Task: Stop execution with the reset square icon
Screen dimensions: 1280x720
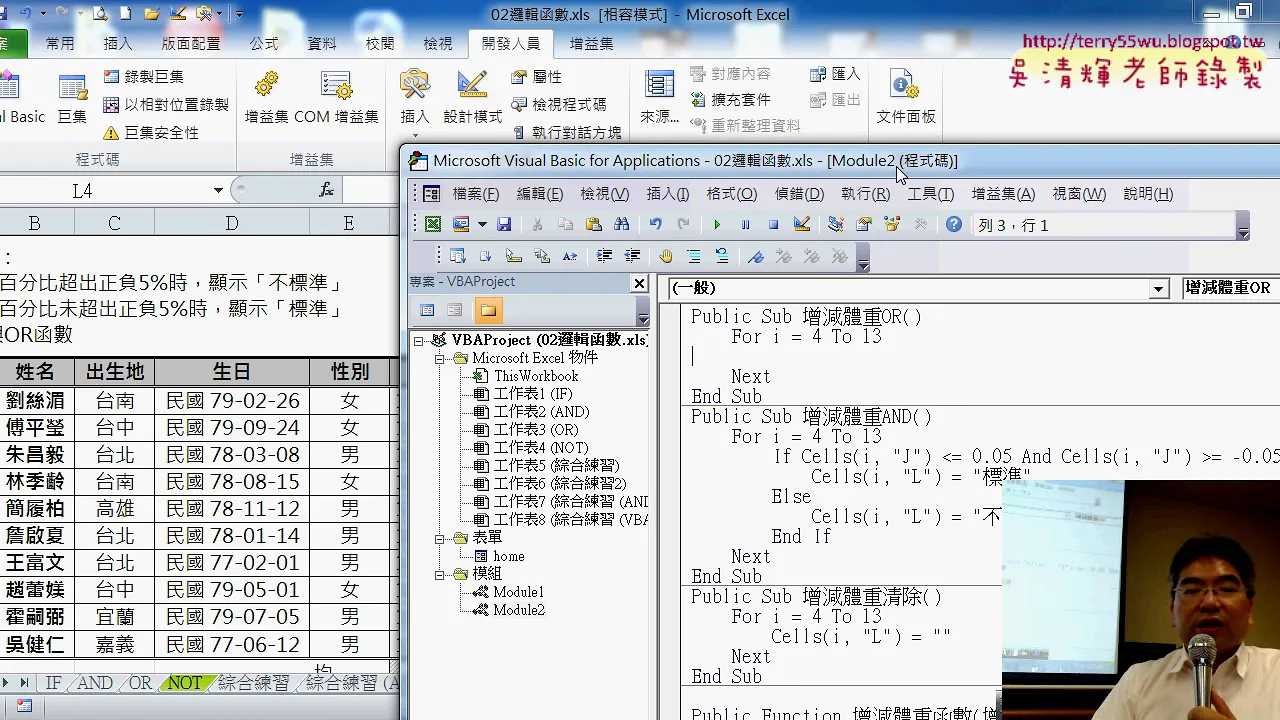Action: tap(773, 225)
